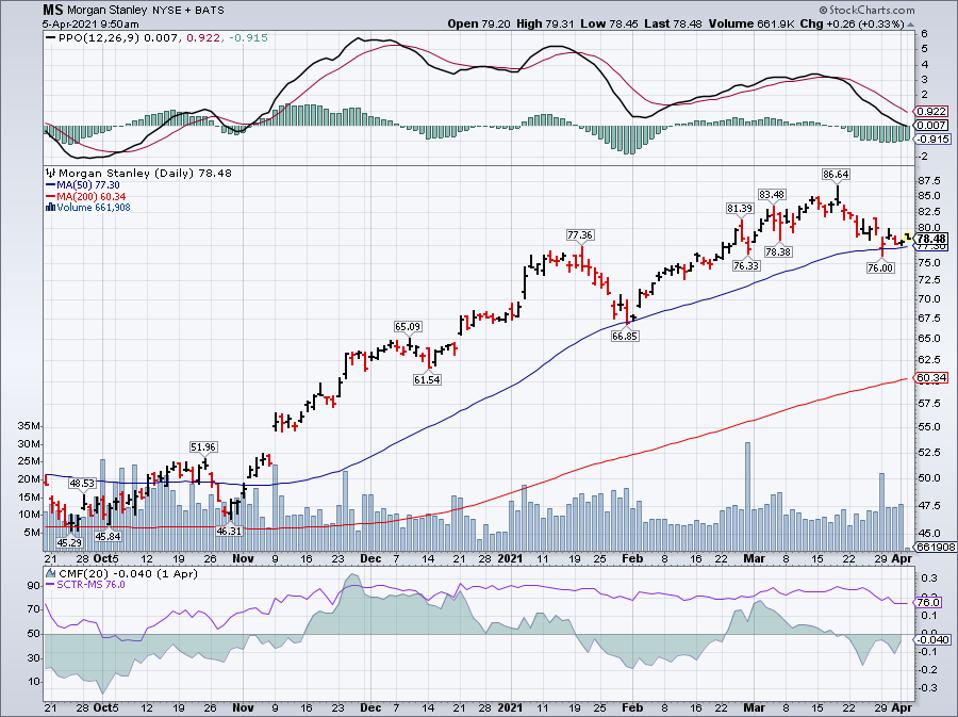Screen dimensions: 958x717
Task: Click the MA(200) 60.34 legend label
Action: [86, 196]
